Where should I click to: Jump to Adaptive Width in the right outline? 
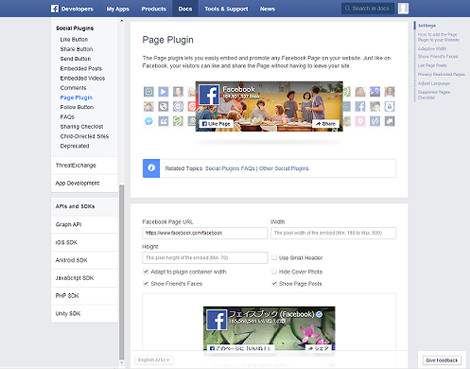point(432,49)
